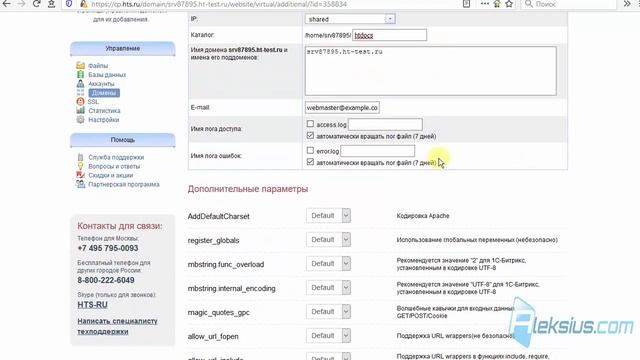Click the SSL icon
This screenshot has width=640, height=360.
pos(80,102)
